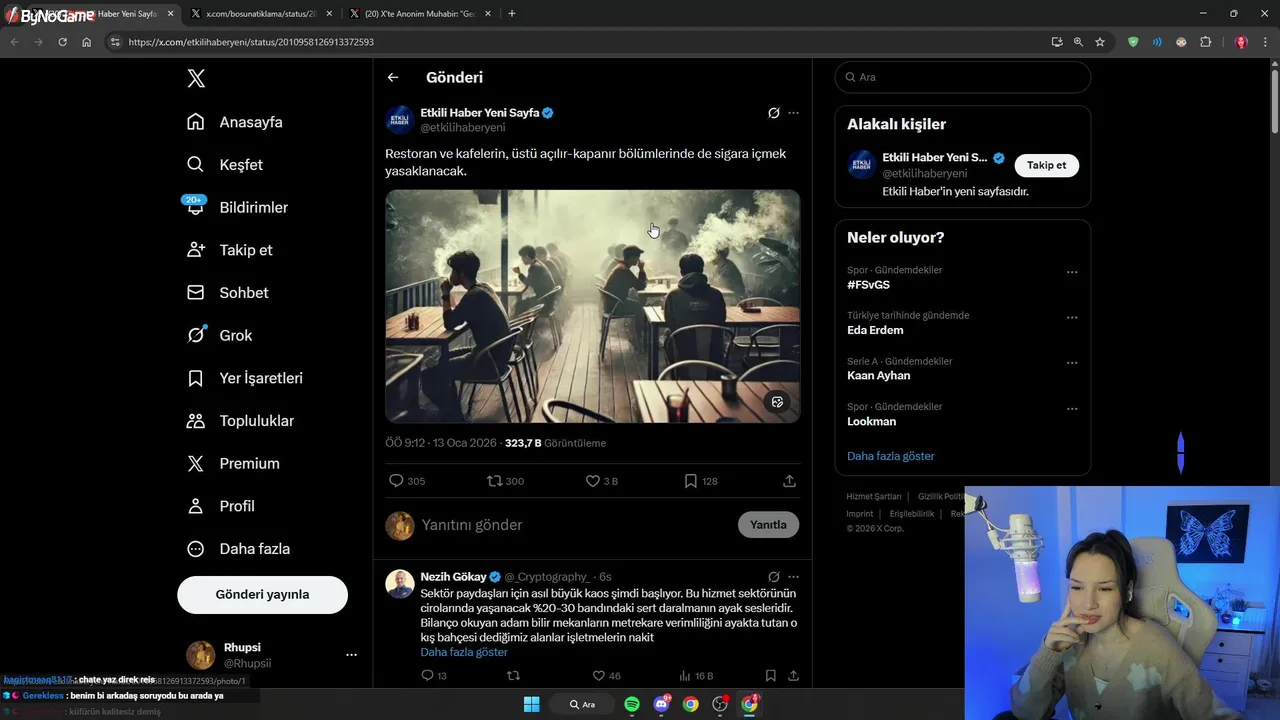Open Spotify from the taskbar

[632, 704]
